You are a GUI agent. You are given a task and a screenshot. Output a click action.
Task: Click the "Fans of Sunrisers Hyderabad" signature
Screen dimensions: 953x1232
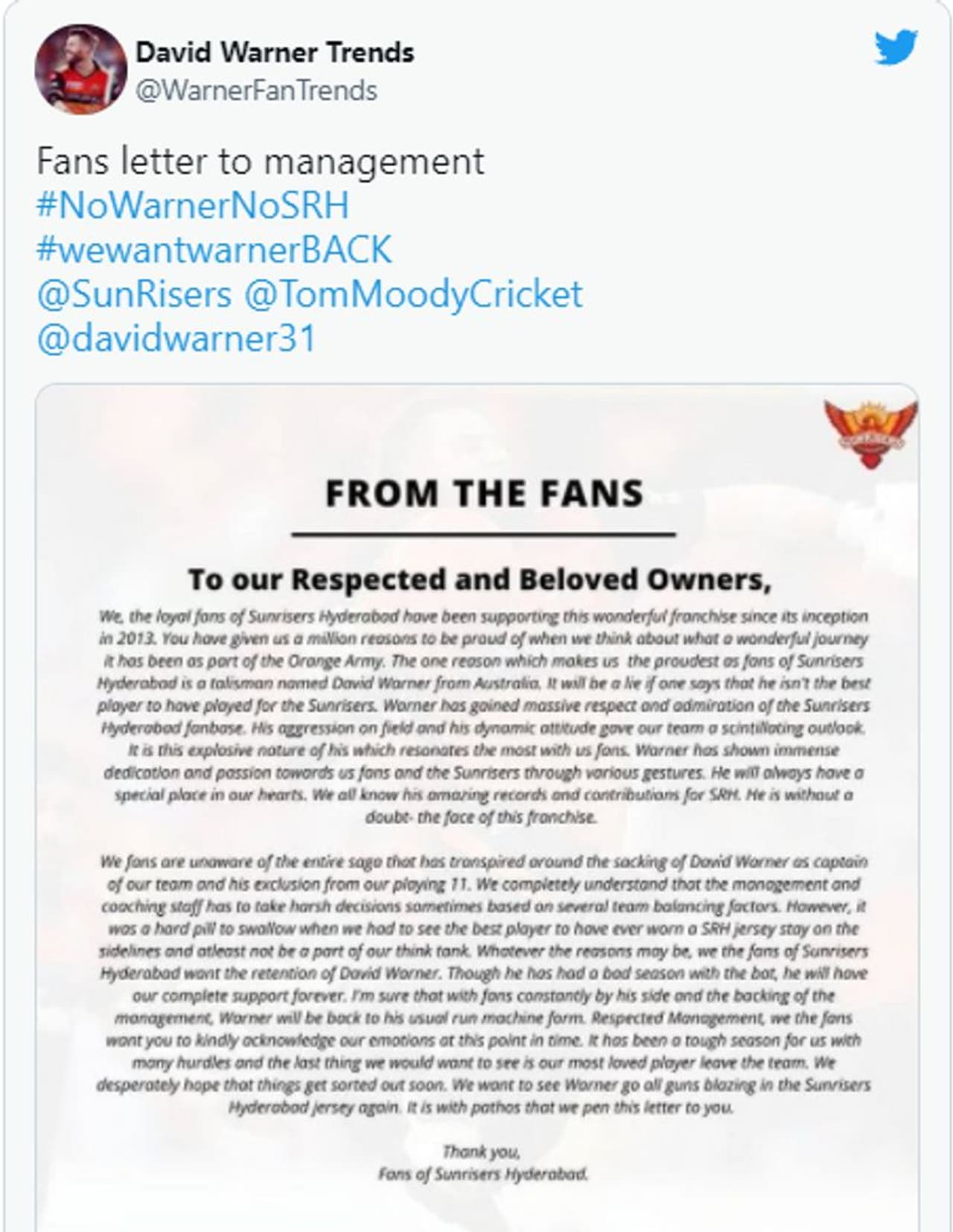pos(483,1174)
